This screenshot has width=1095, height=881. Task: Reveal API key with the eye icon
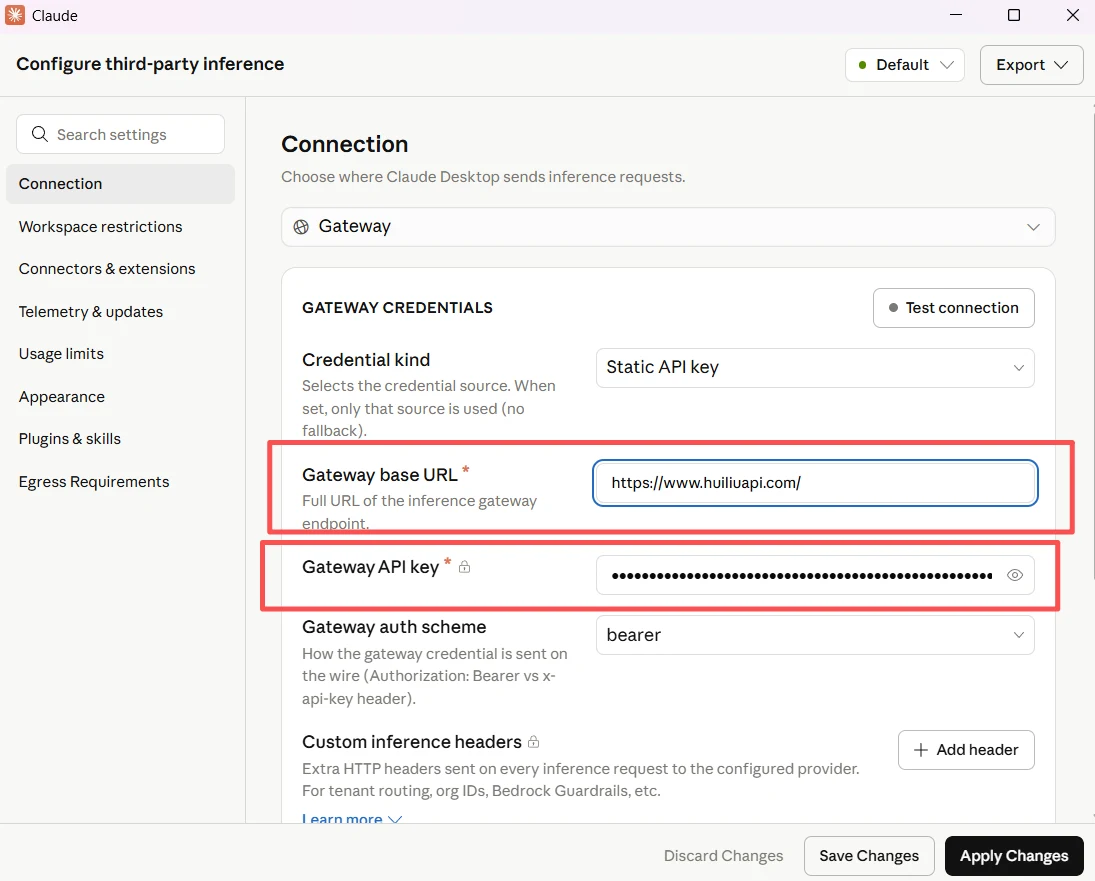pos(1015,575)
